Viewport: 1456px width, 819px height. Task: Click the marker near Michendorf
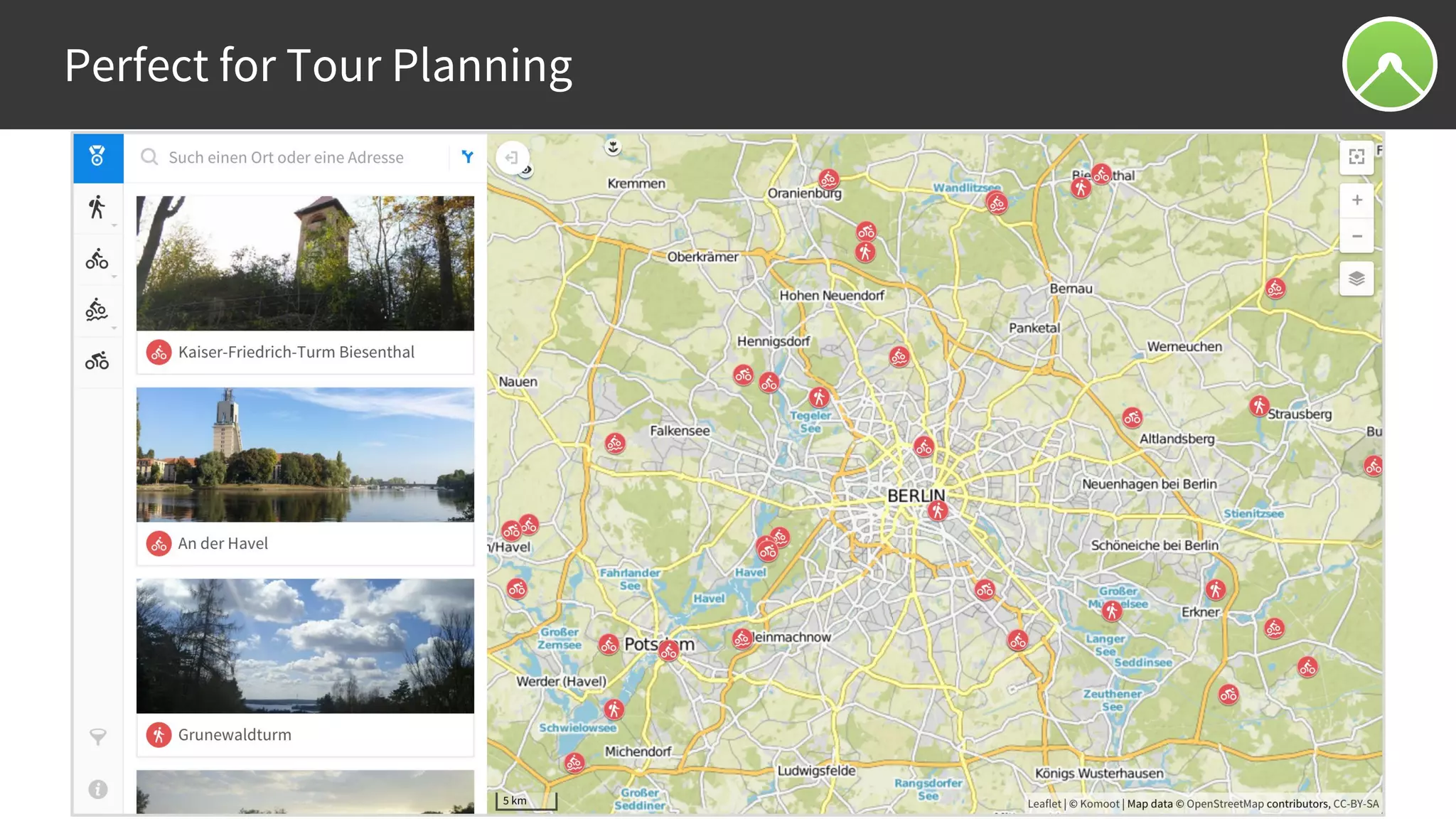click(x=574, y=764)
